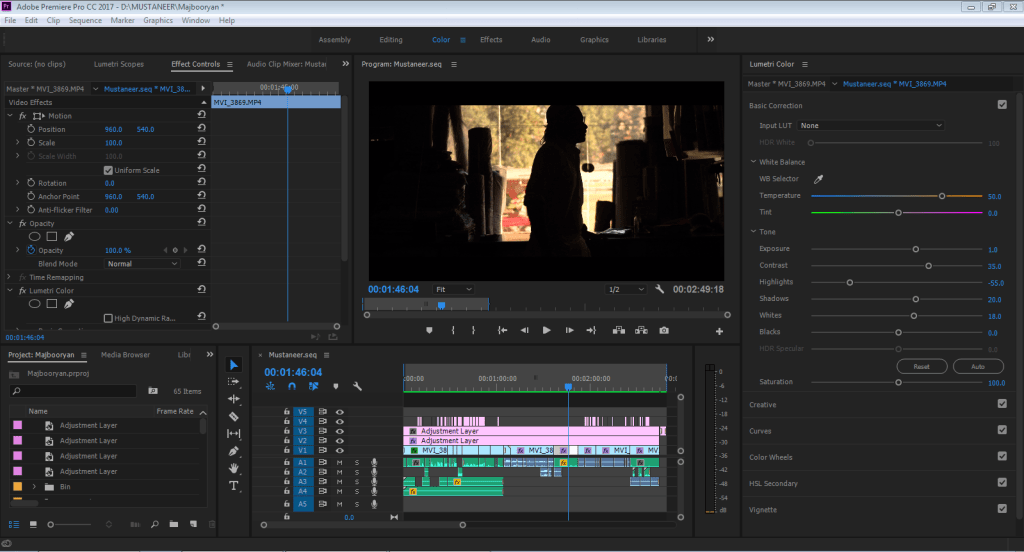The width and height of the screenshot is (1024, 552).
Task: Reset the Position parameter in Effect Controls
Action: click(202, 130)
